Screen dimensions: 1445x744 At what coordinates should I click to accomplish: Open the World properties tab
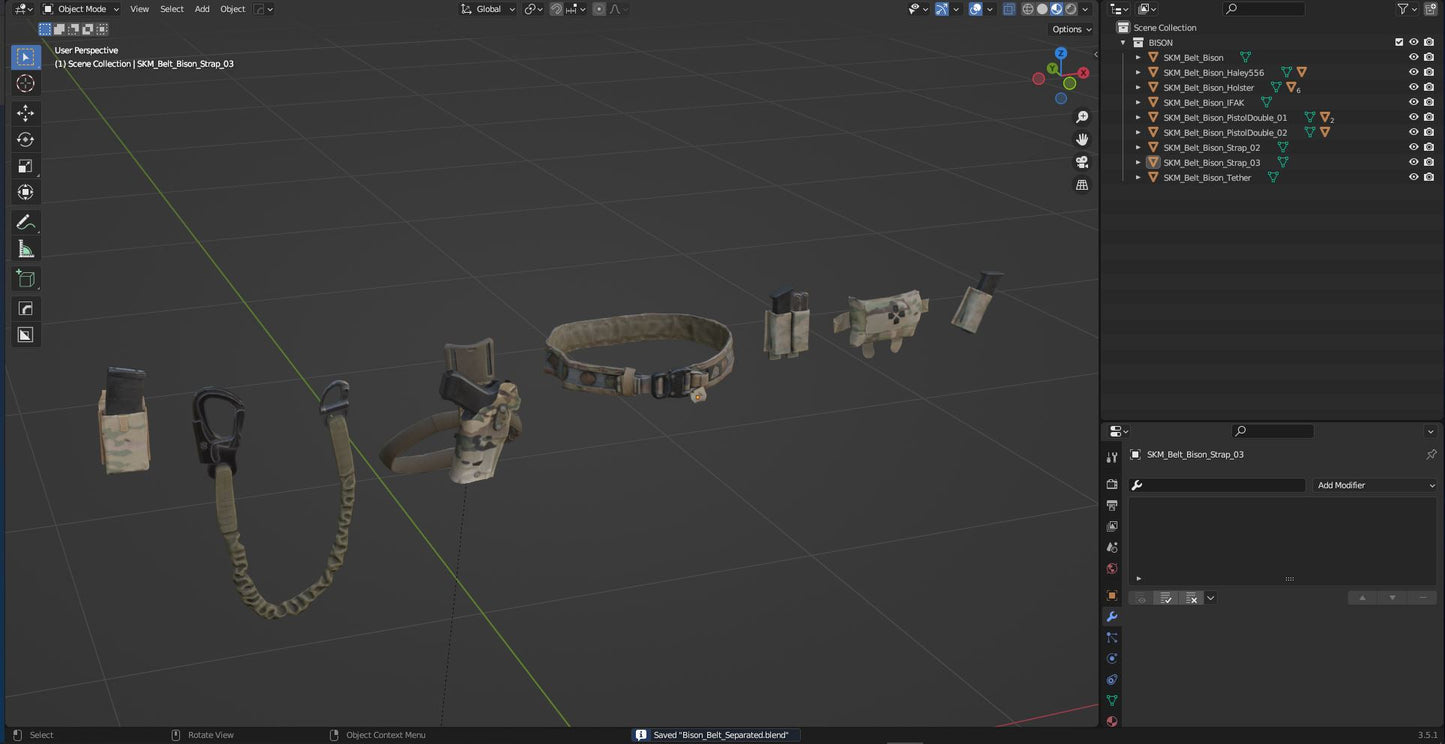[1111, 568]
